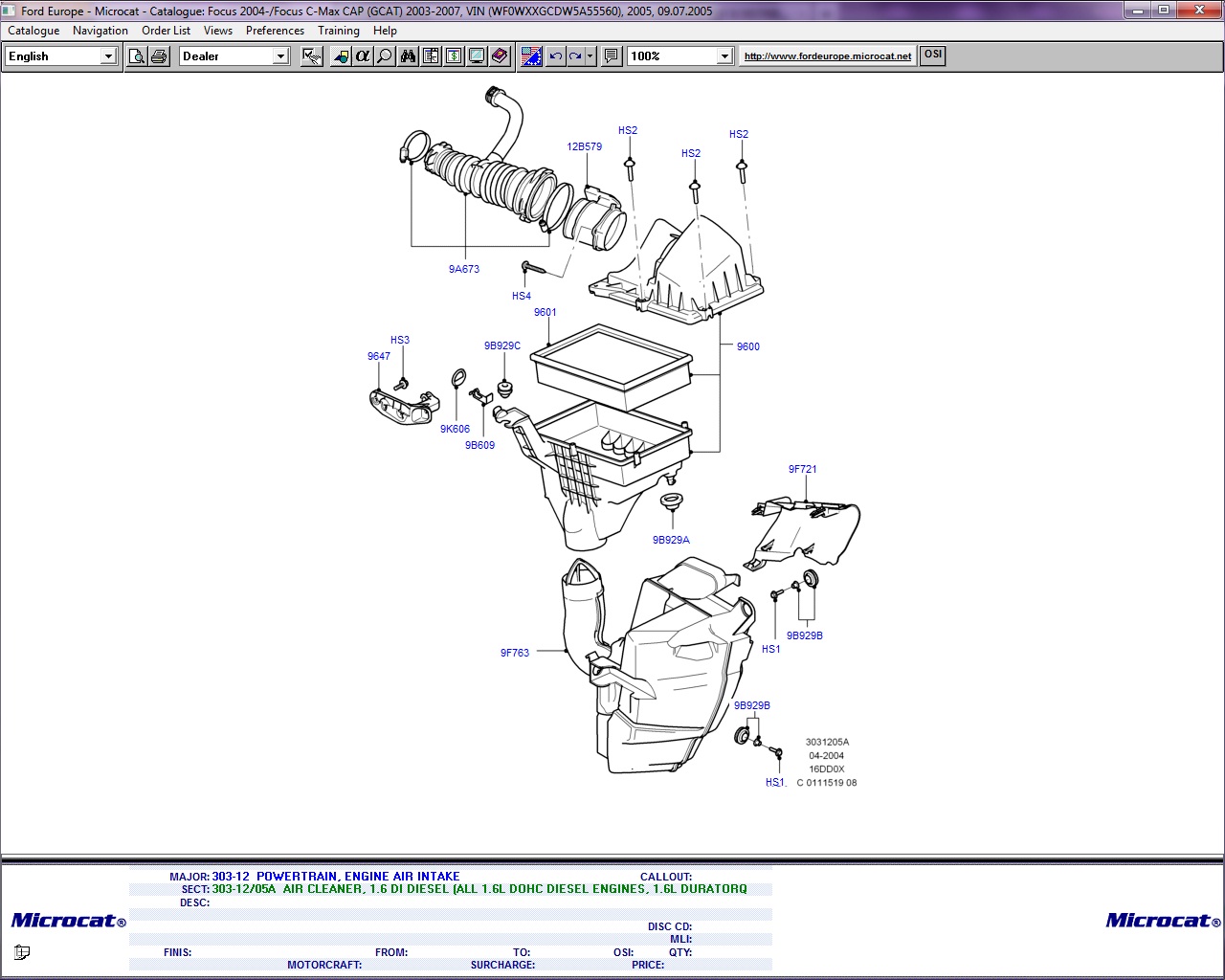Viewport: 1225px width, 980px height.
Task: Select part callout 12B579 in diagram
Action: coord(584,147)
